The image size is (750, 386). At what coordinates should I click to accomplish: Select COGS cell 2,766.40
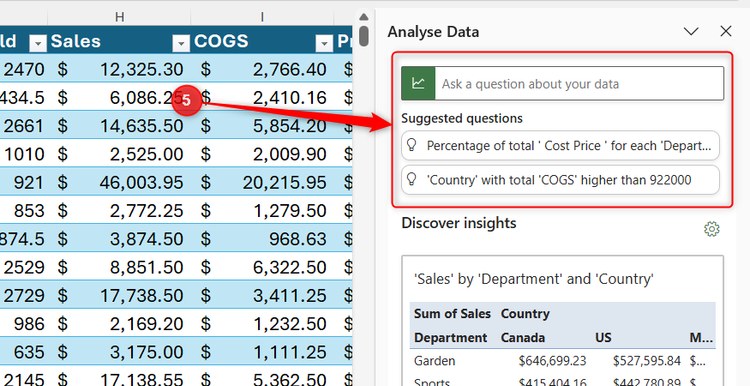point(262,69)
